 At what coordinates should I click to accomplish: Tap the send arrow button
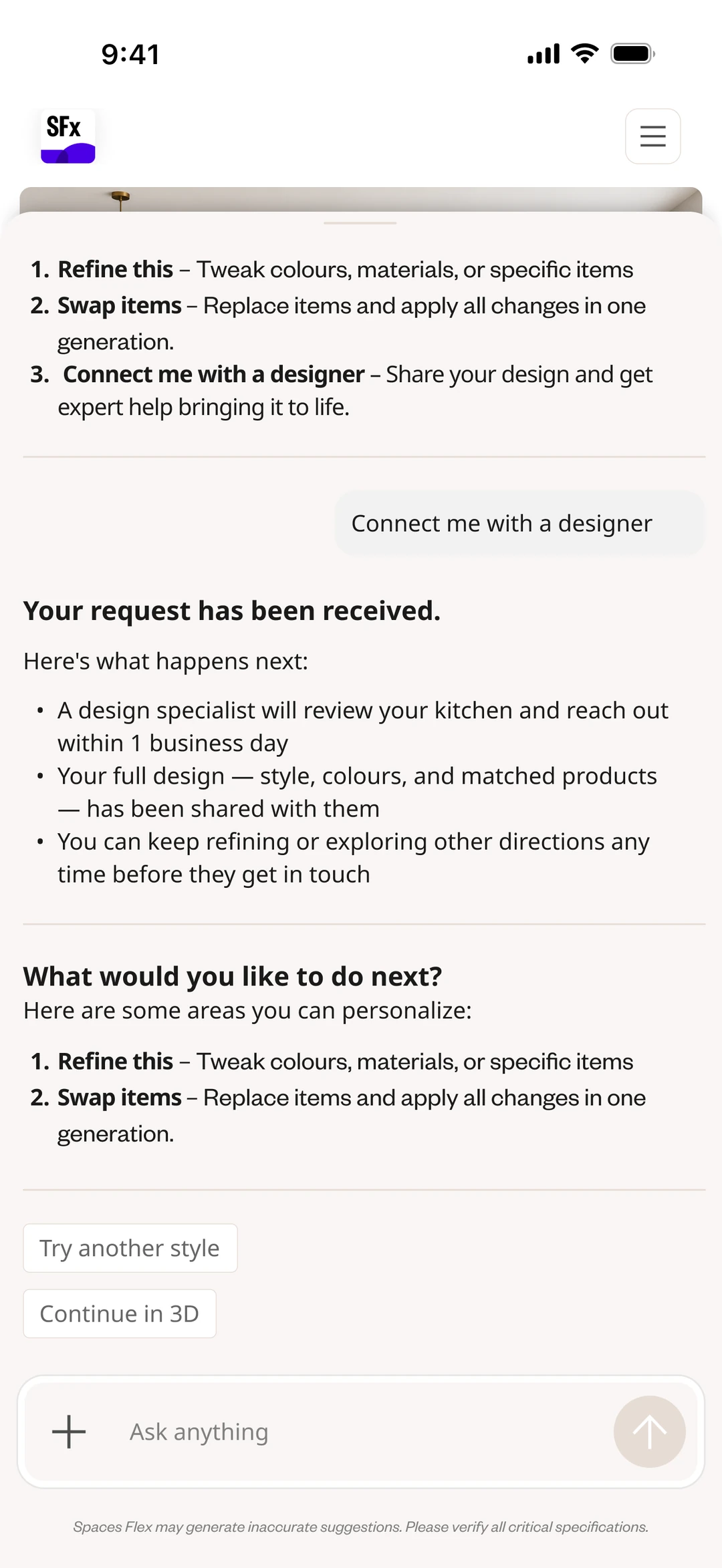649,1432
